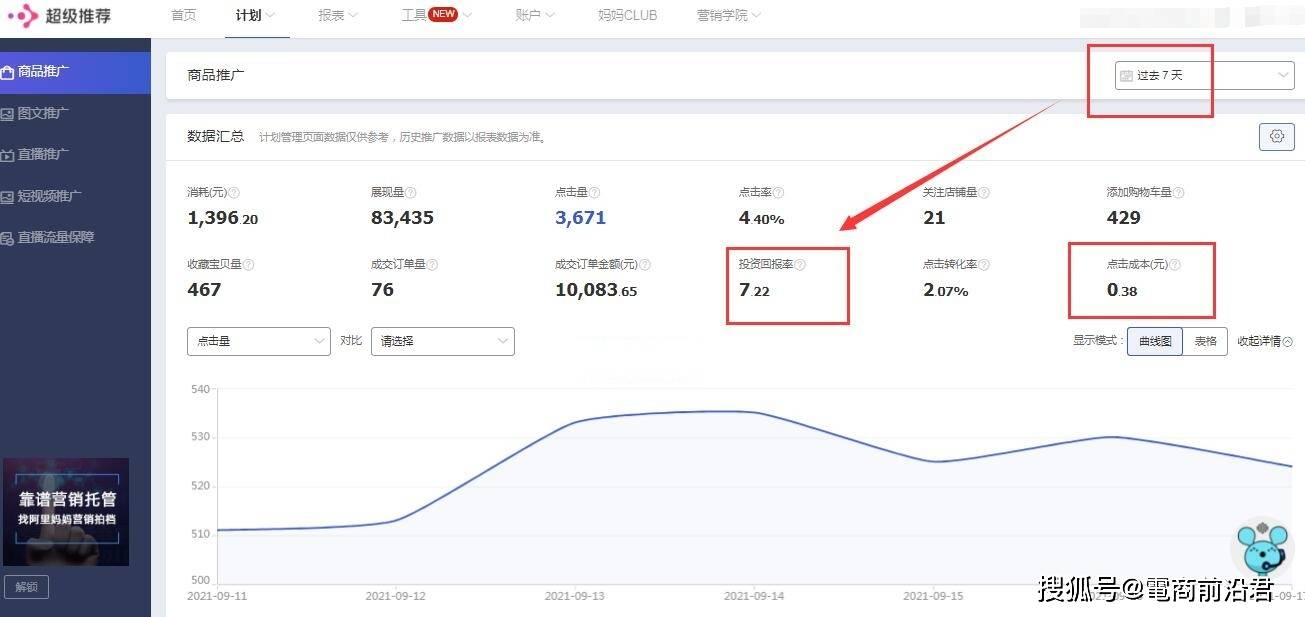This screenshot has height=617, width=1305.
Task: Click the 靠谱营销托管 promo banner
Action: 66,512
